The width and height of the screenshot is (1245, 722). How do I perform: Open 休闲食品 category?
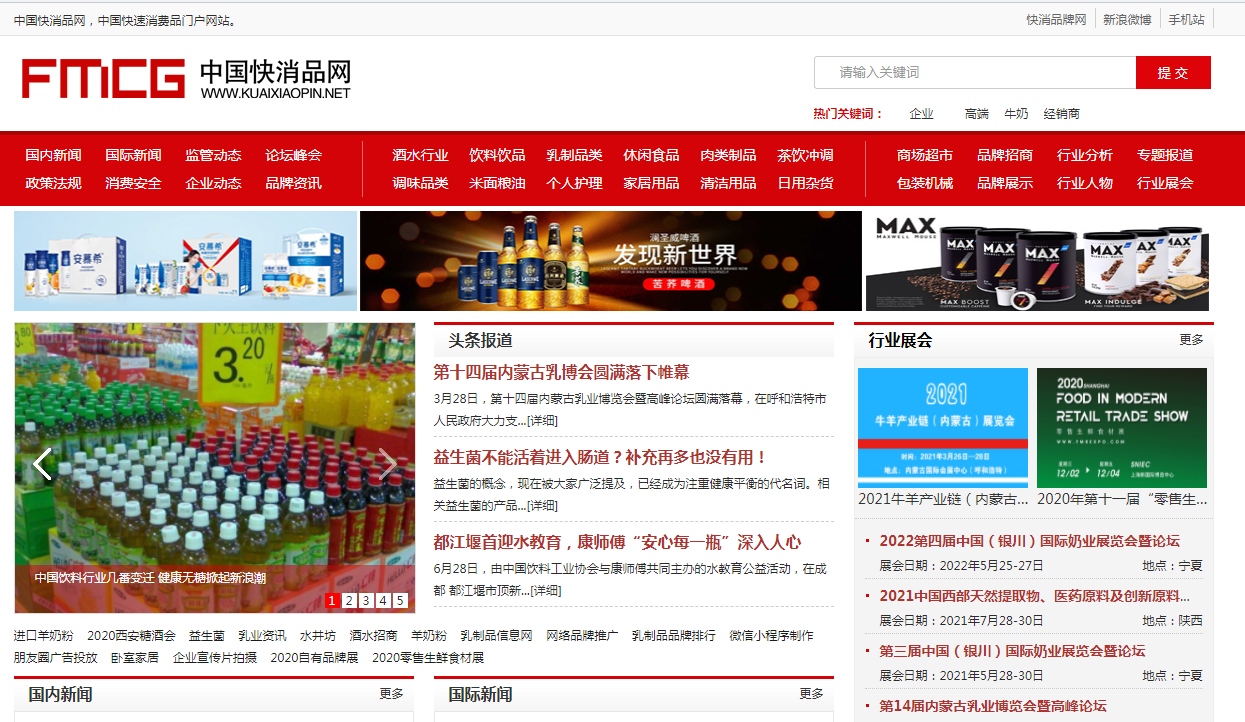[x=651, y=155]
